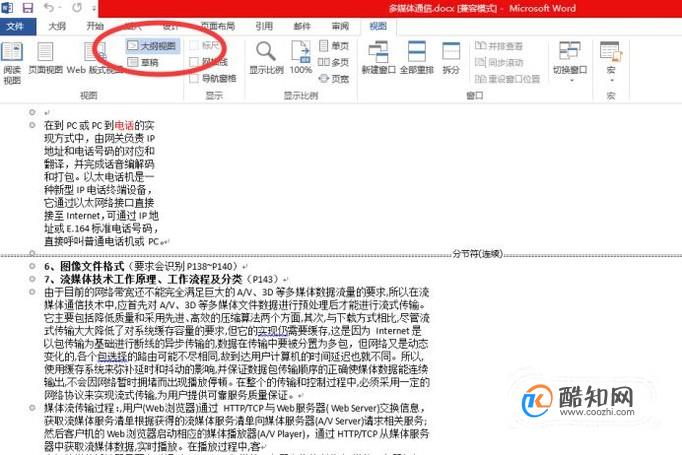Switch to Reading view (阅读视图)

click(x=12, y=63)
